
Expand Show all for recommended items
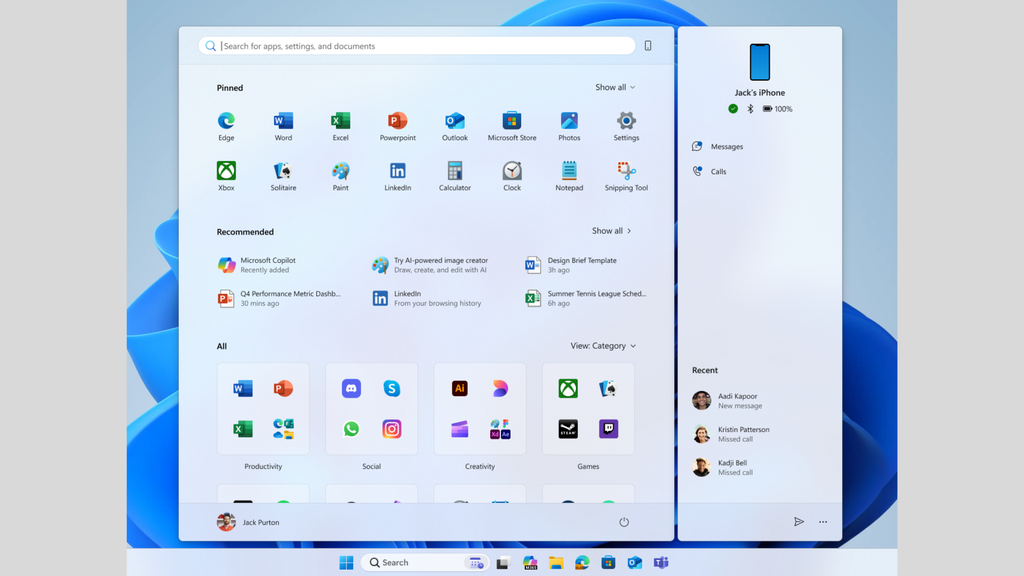[x=611, y=231]
